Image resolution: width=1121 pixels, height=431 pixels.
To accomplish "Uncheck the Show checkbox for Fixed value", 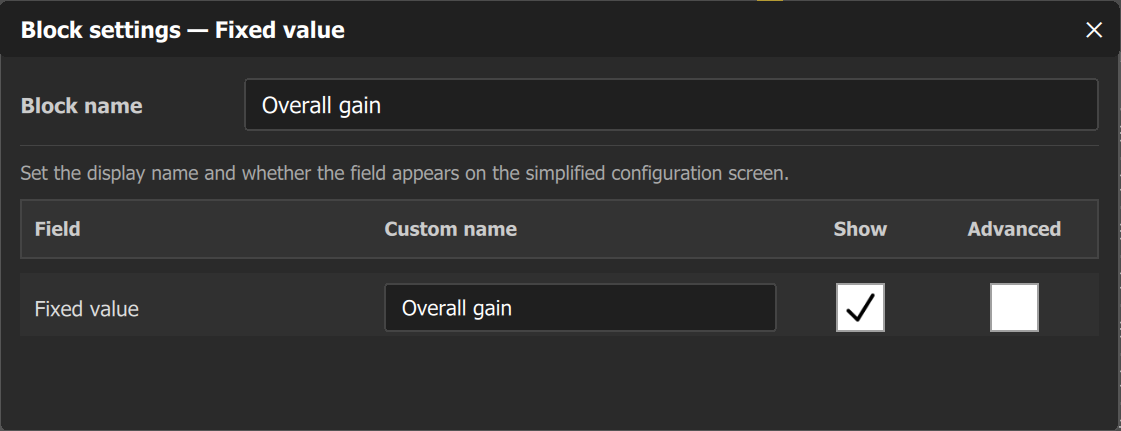I will [860, 308].
